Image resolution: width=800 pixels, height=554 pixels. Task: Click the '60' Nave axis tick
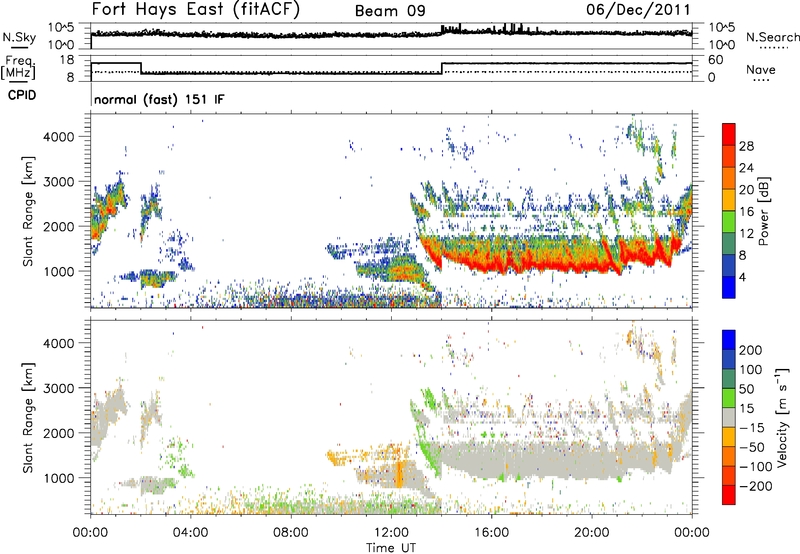pyautogui.click(x=716, y=60)
